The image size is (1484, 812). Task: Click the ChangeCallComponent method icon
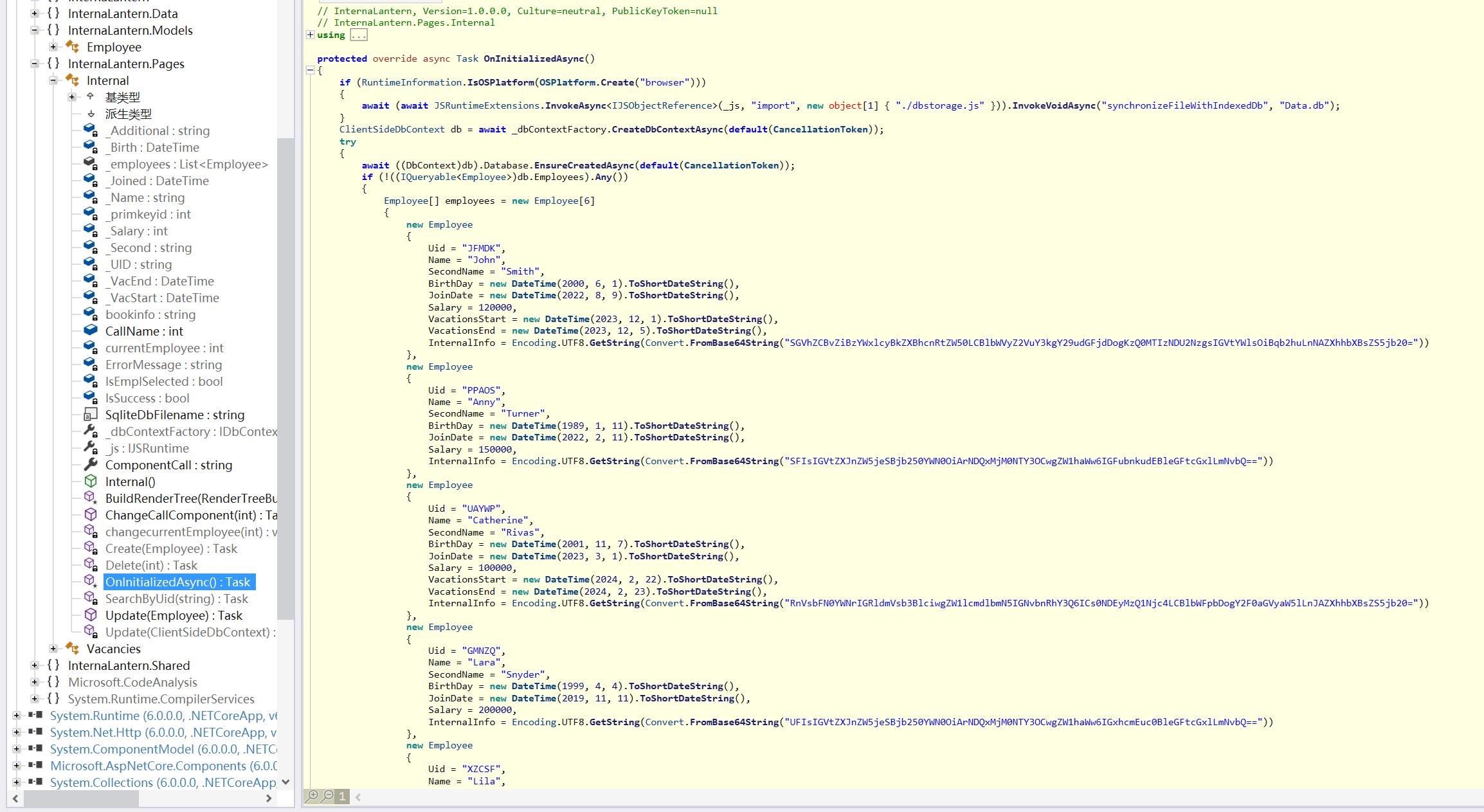tap(91, 514)
